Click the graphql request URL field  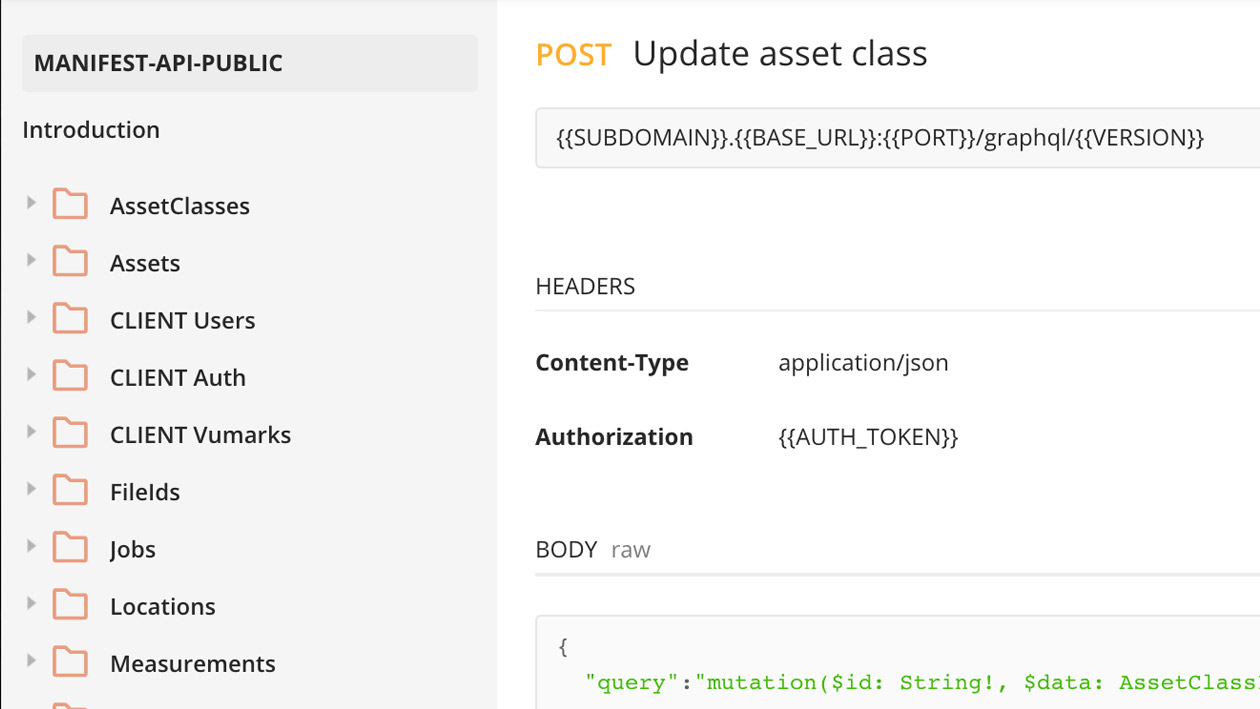tap(897, 138)
